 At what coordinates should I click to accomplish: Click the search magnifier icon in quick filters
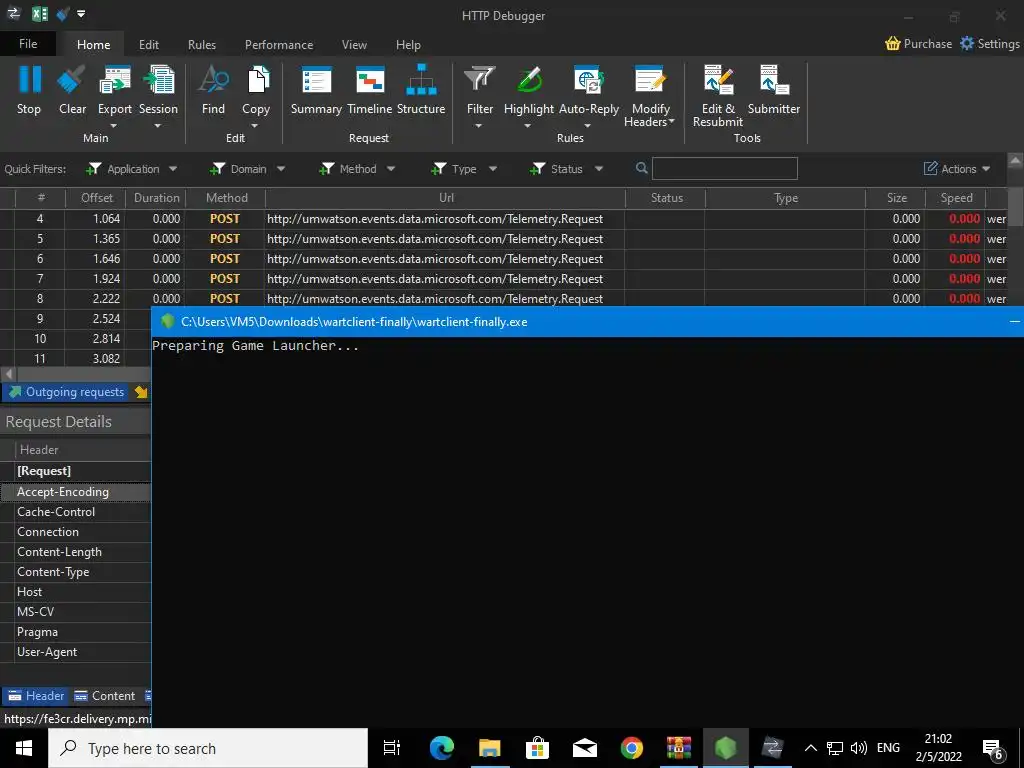[x=642, y=168]
